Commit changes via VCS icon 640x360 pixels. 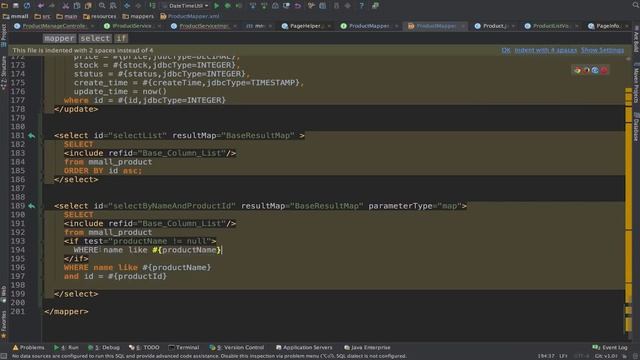click(264, 6)
